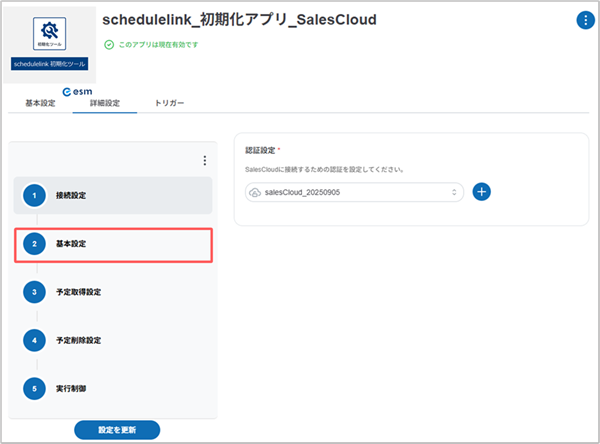This screenshot has height=444, width=600.
Task: Switch to the 基本設定 top tab
Action: 40,104
